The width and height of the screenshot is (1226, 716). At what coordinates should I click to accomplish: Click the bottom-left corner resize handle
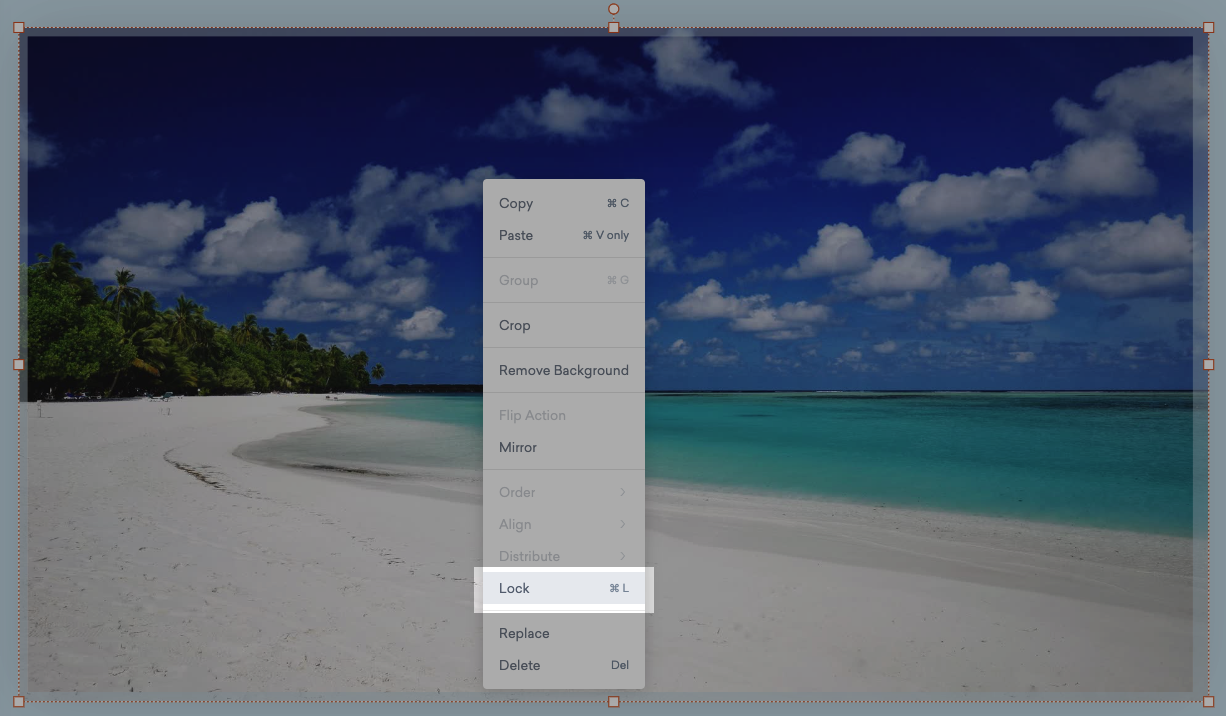[19, 701]
